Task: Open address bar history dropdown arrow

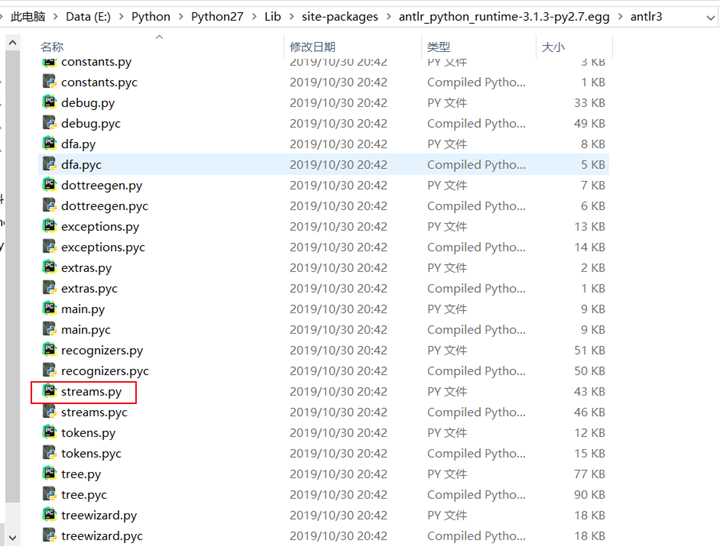Action: (710, 17)
